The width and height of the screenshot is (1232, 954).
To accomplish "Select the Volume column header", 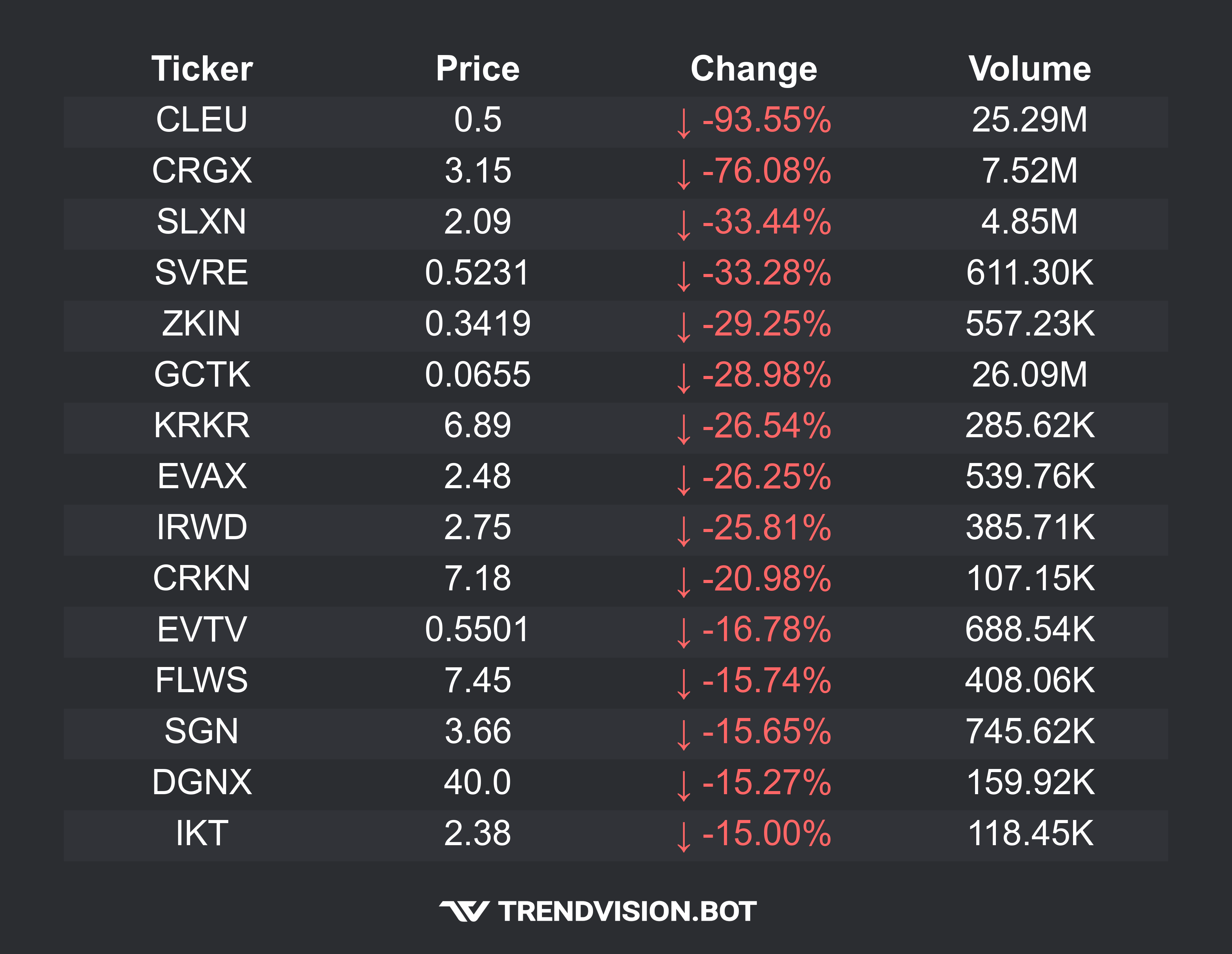I will pyautogui.click(x=1029, y=69).
